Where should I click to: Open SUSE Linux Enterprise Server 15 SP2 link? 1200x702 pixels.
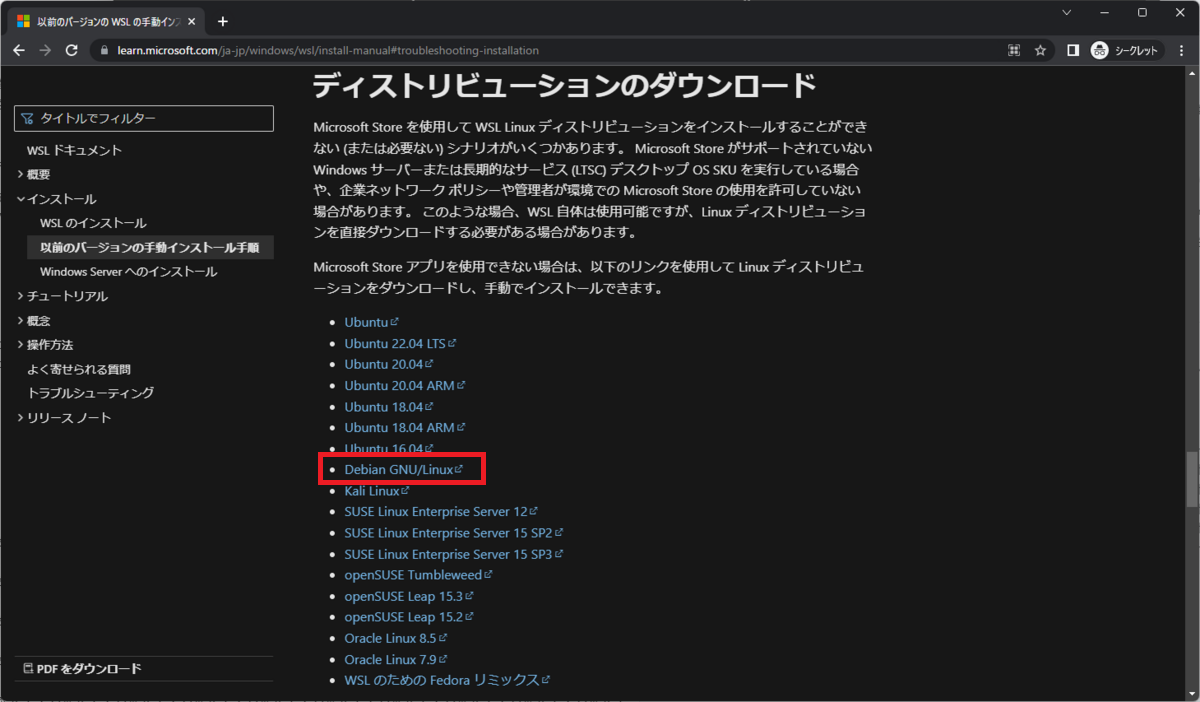(x=454, y=533)
